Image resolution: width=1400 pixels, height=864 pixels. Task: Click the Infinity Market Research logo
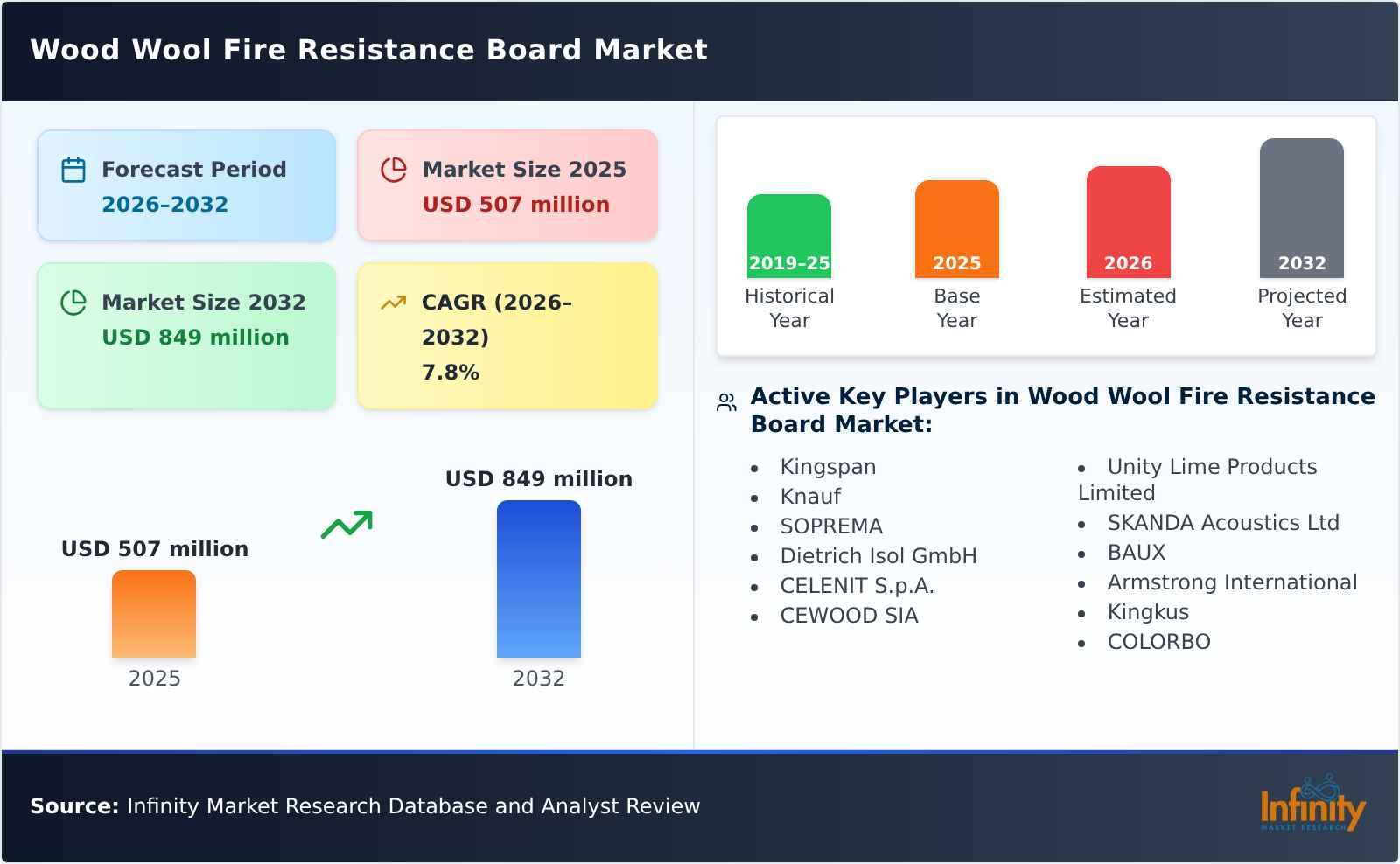click(1314, 805)
